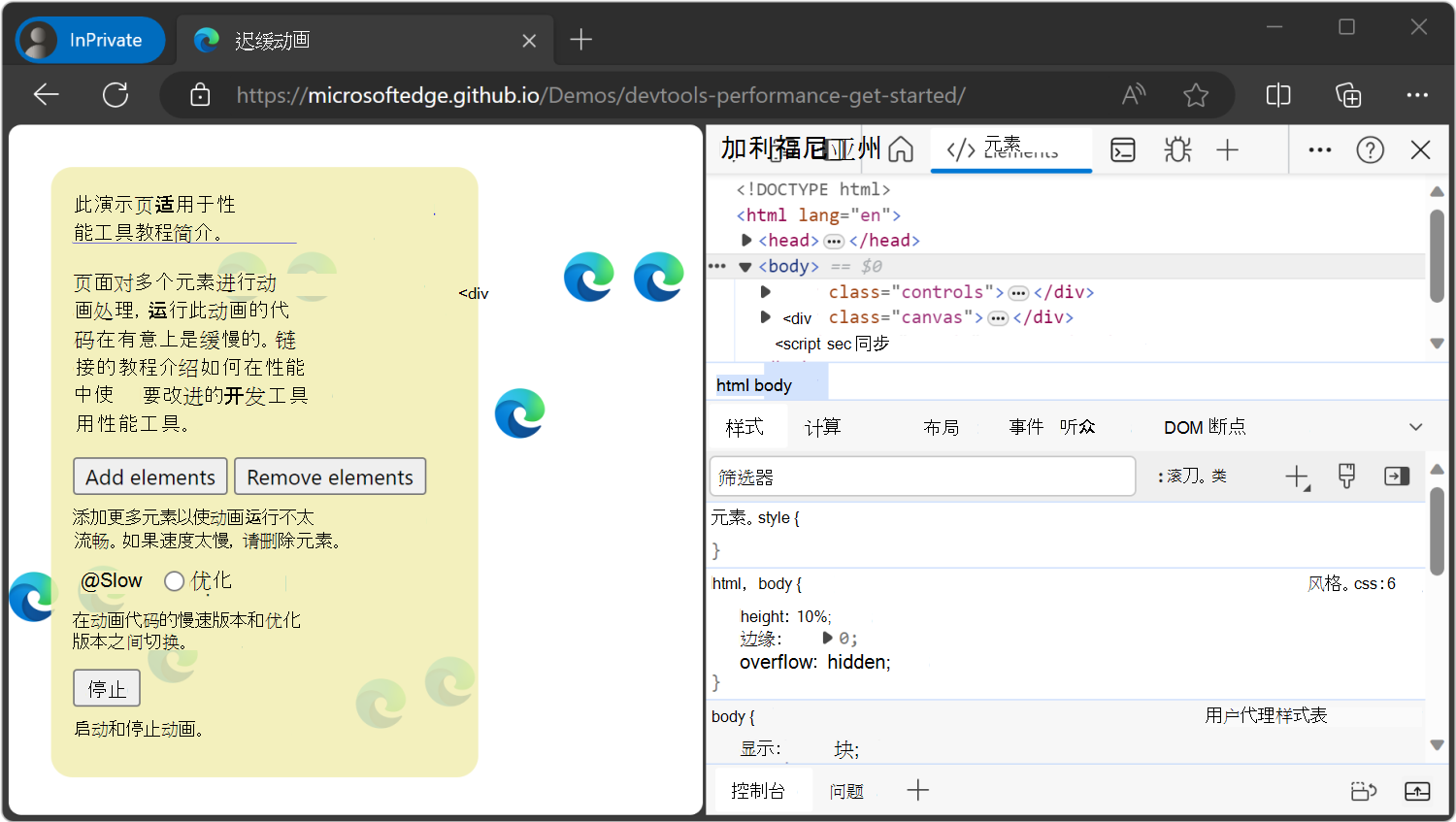Switch to Elements tool tab
1456x822 pixels.
1010,149
